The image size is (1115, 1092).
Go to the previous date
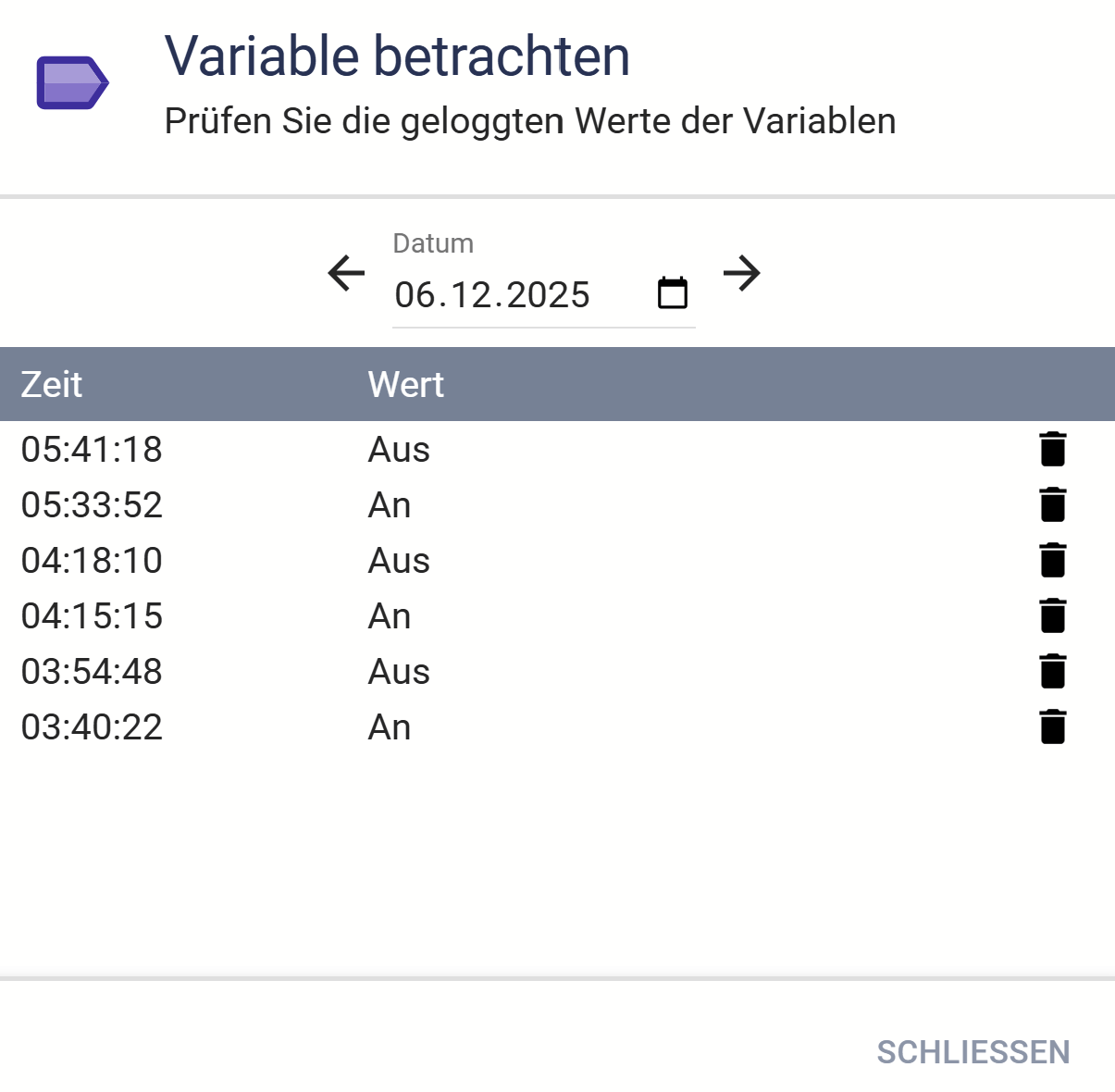(347, 273)
